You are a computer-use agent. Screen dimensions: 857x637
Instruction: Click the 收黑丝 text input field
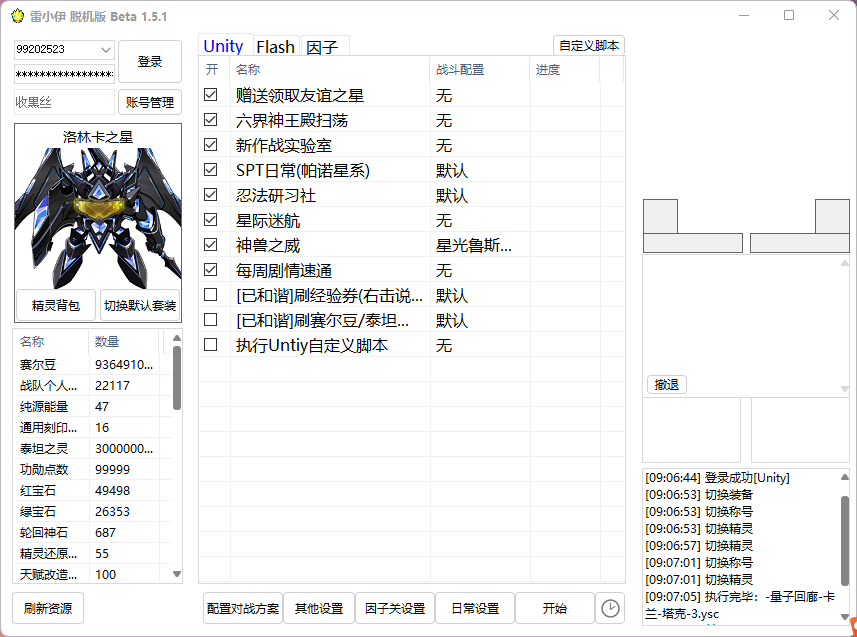coord(64,102)
